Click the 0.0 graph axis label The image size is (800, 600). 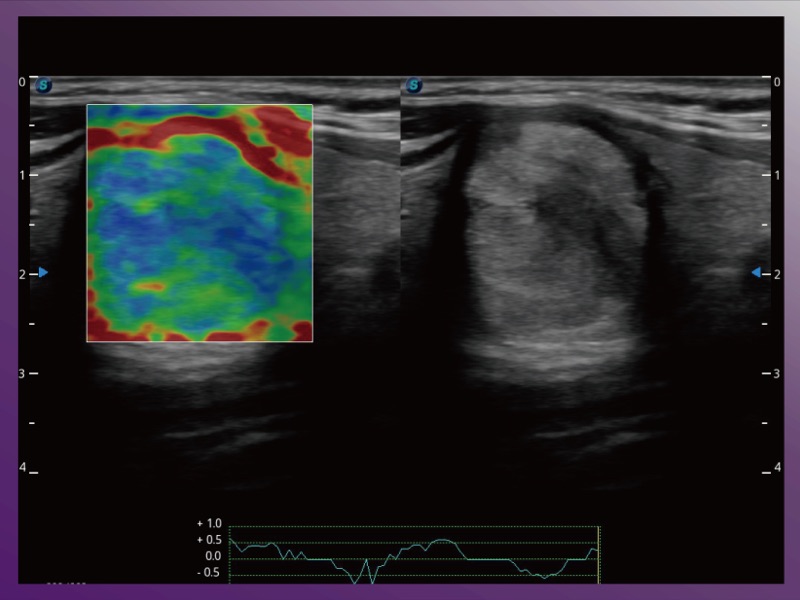coord(212,556)
